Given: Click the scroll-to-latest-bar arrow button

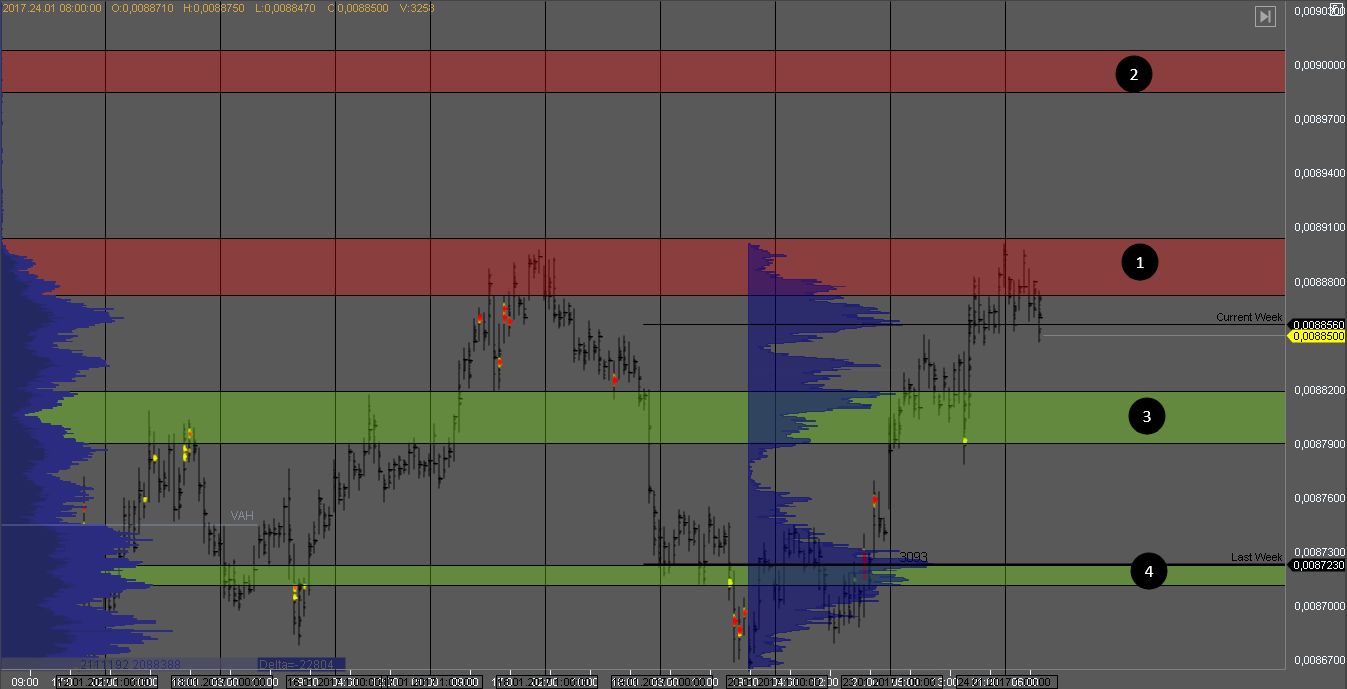Looking at the screenshot, I should (1265, 16).
